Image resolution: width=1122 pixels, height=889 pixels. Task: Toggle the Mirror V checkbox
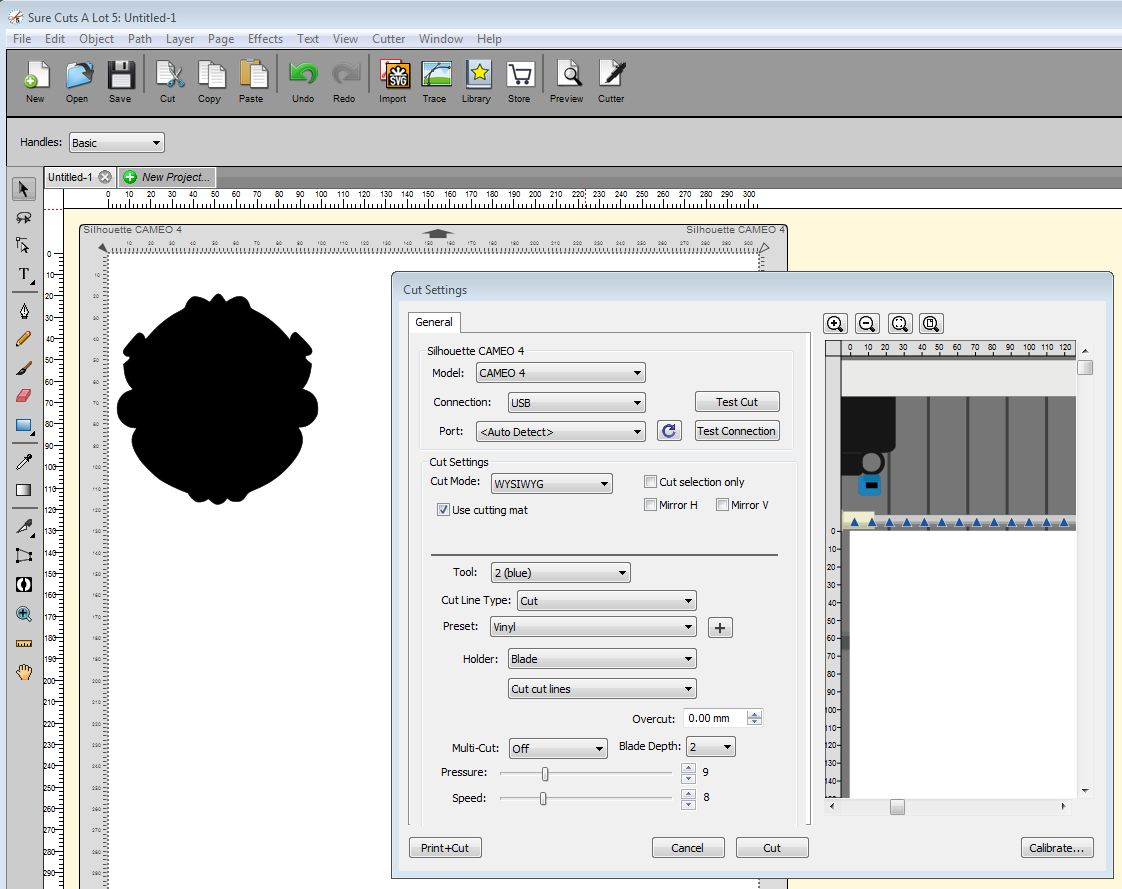(723, 505)
